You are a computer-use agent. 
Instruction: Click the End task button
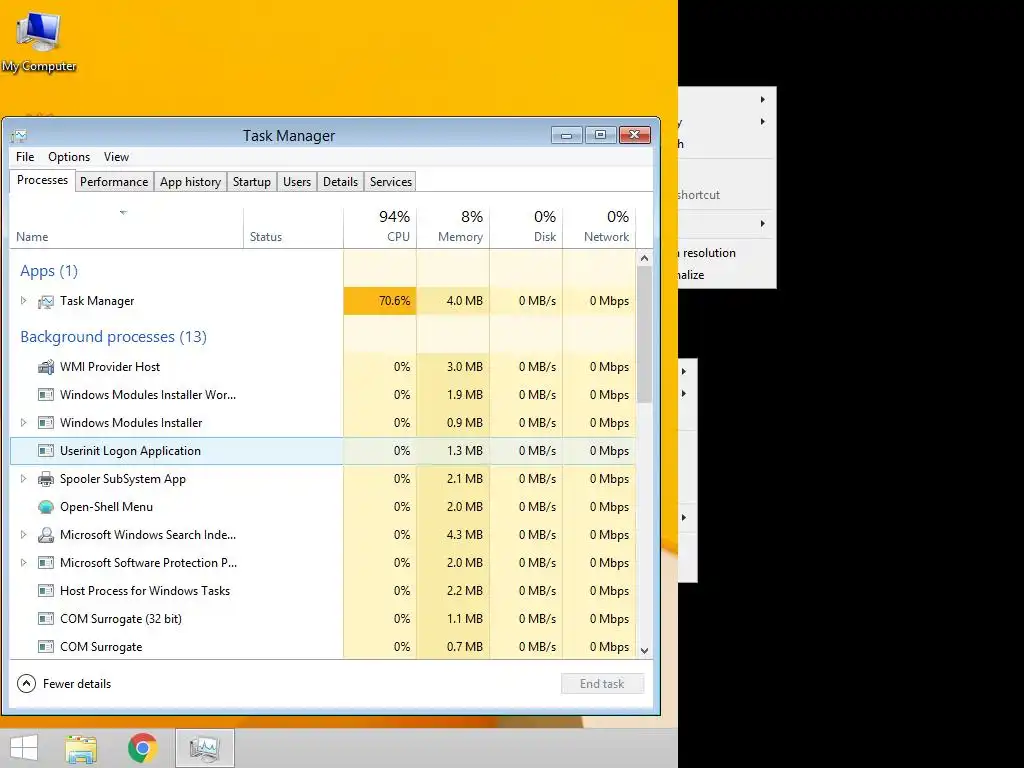(x=602, y=684)
